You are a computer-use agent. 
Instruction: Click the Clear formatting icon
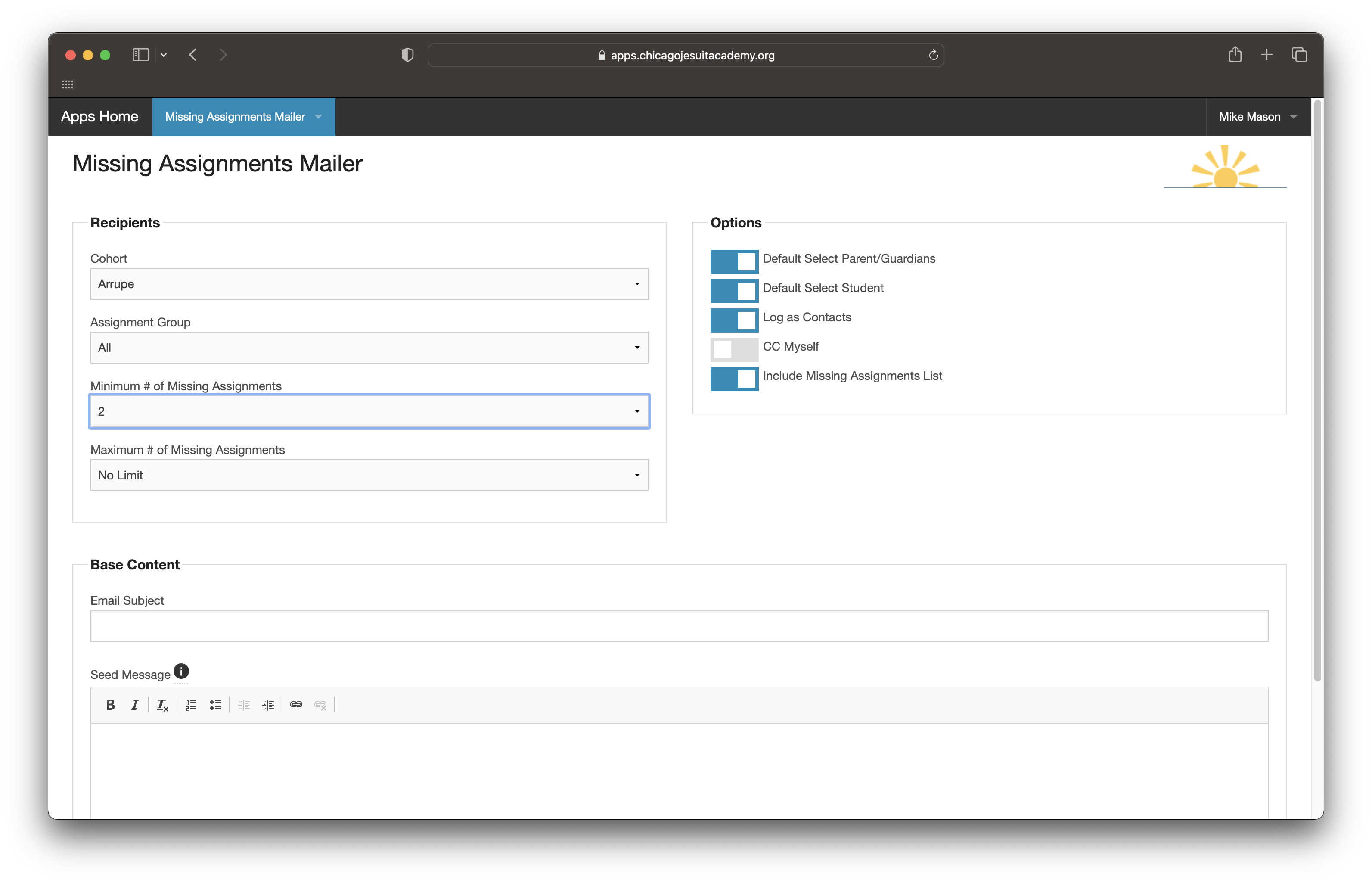[x=163, y=705]
